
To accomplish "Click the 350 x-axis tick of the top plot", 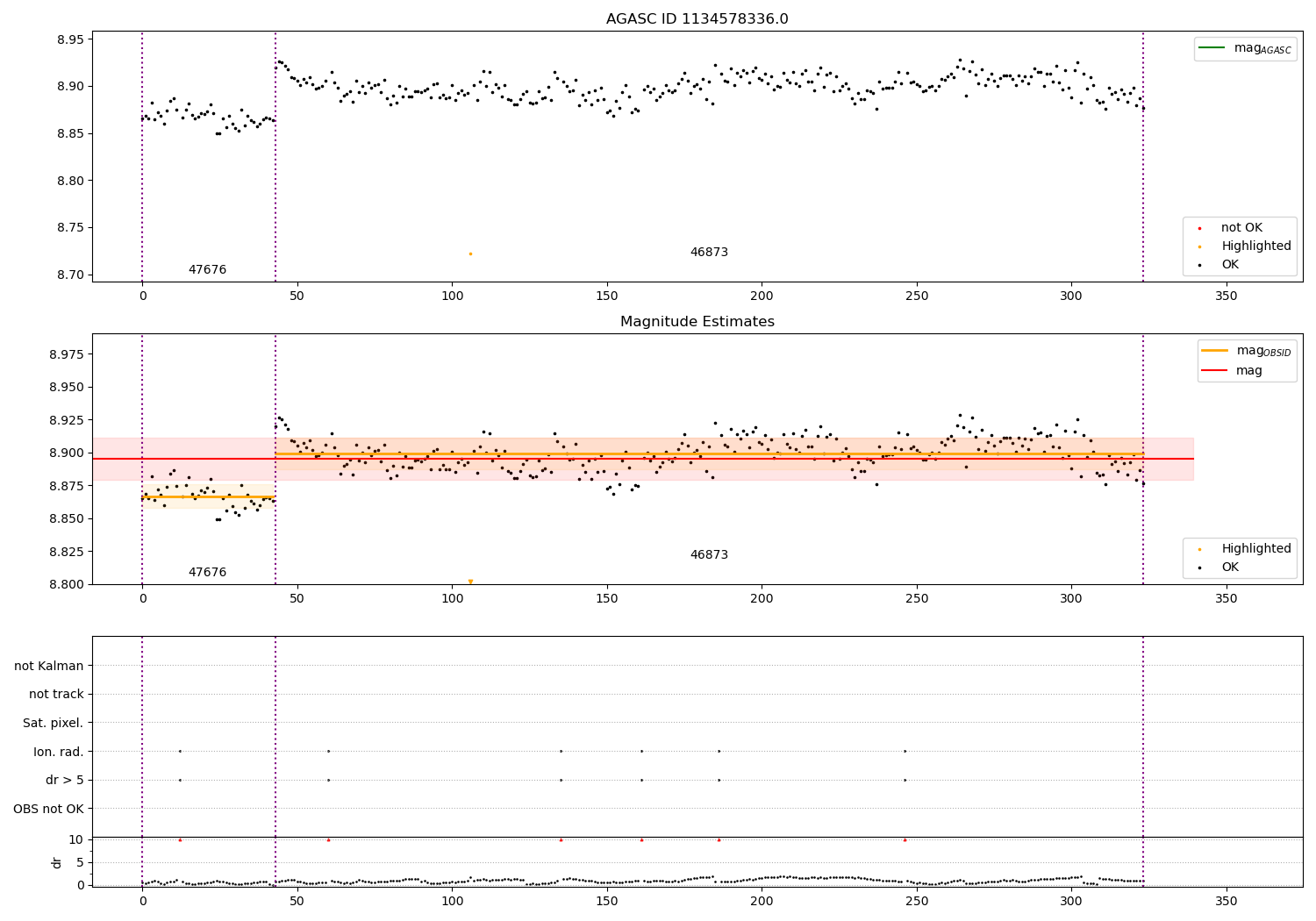I will click(x=1227, y=296).
